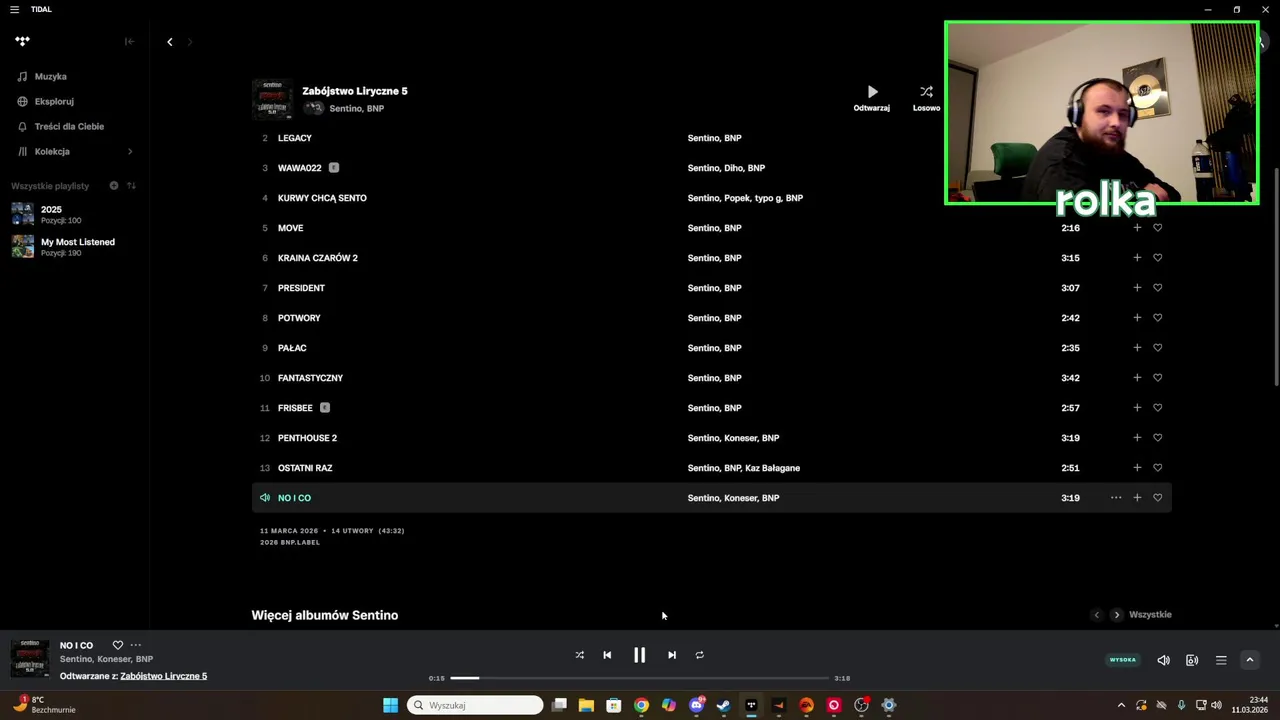This screenshot has height=720, width=1280.
Task: Click the Windows Start button
Action: [x=390, y=705]
